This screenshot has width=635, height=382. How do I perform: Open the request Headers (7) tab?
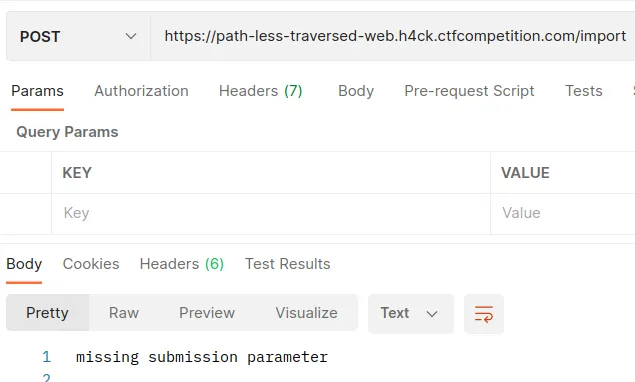click(x=260, y=91)
